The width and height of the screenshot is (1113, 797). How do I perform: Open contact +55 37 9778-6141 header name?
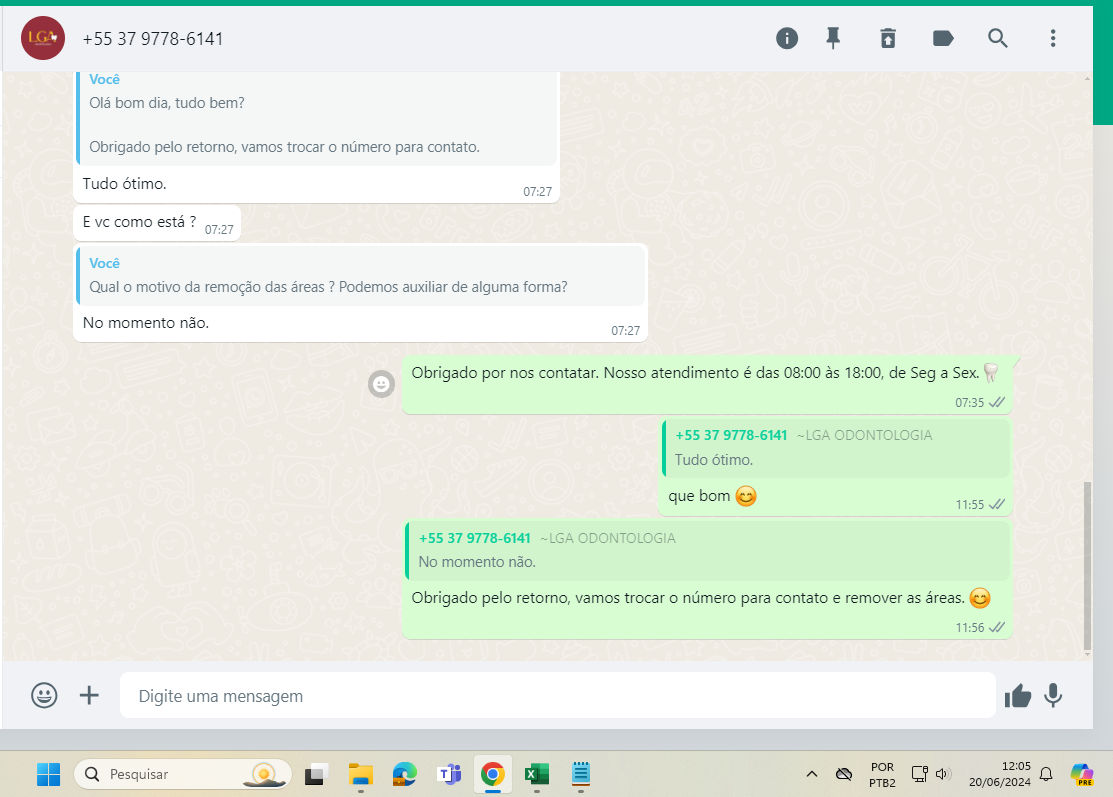click(153, 39)
